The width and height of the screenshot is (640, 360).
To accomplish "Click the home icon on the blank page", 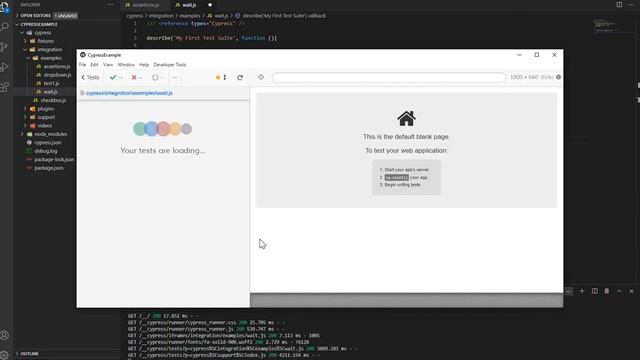I will click(x=406, y=118).
